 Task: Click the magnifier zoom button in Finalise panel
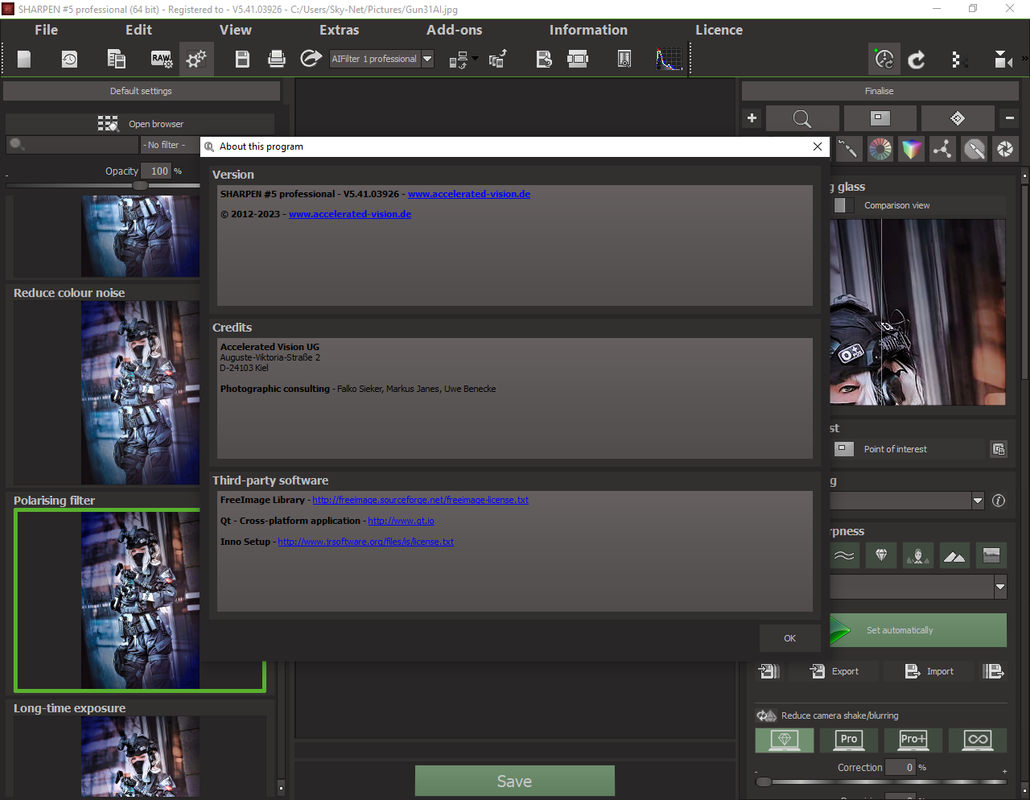tap(802, 119)
